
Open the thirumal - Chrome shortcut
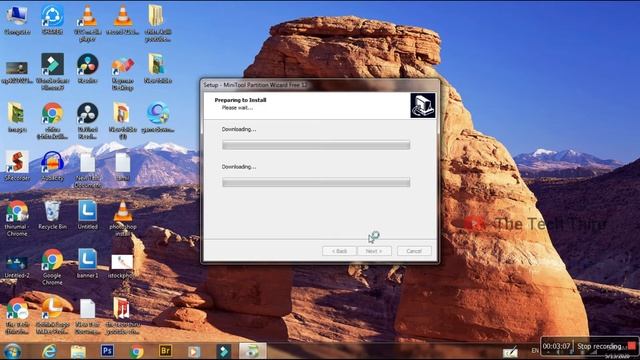tap(17, 218)
